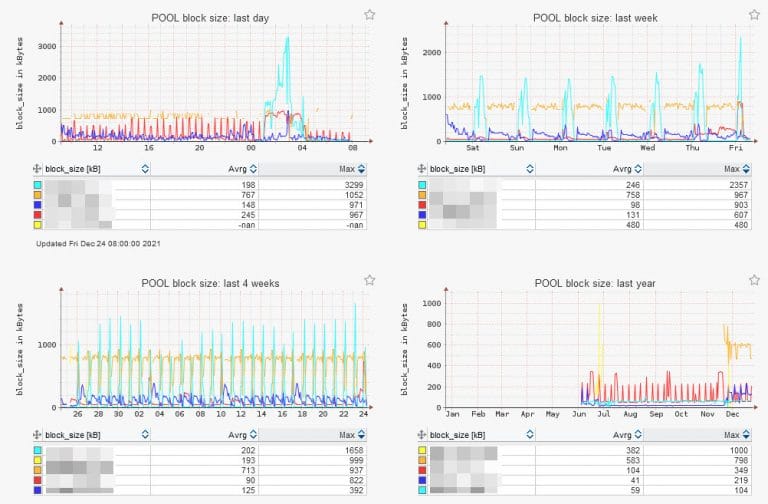Click move handle in last week legend header
This screenshot has height=504, width=768.
(x=422, y=169)
